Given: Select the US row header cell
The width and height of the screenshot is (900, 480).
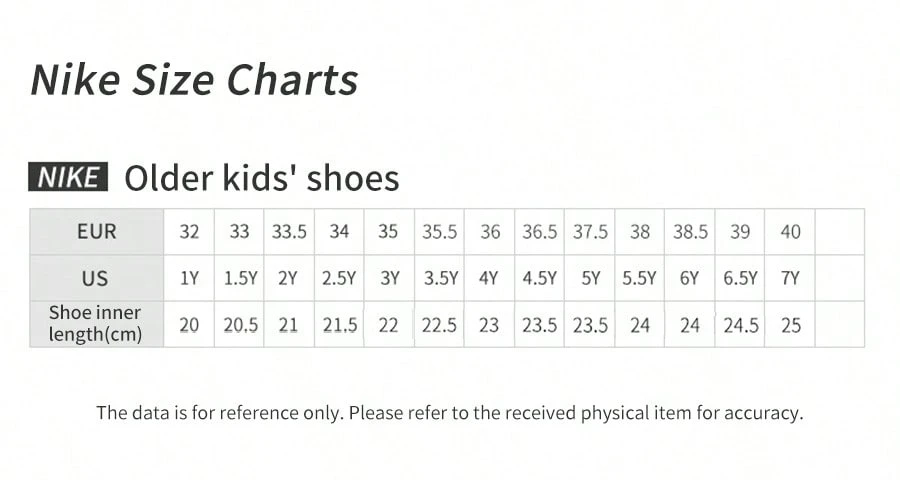Looking at the screenshot, I should (97, 278).
